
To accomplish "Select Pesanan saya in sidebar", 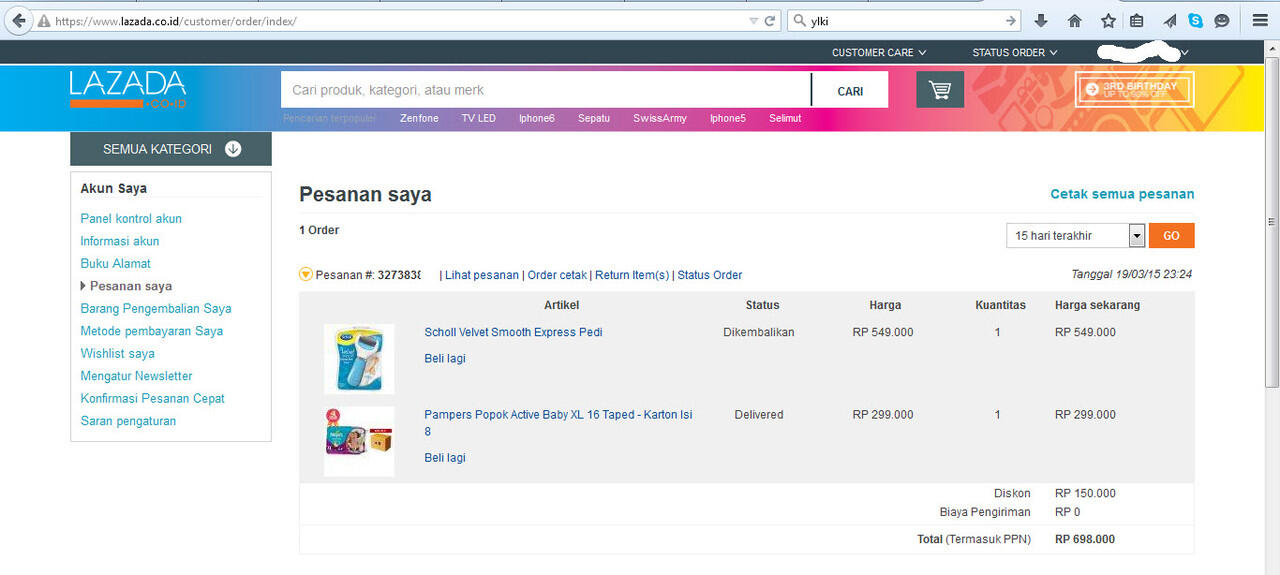I will click(x=131, y=286).
